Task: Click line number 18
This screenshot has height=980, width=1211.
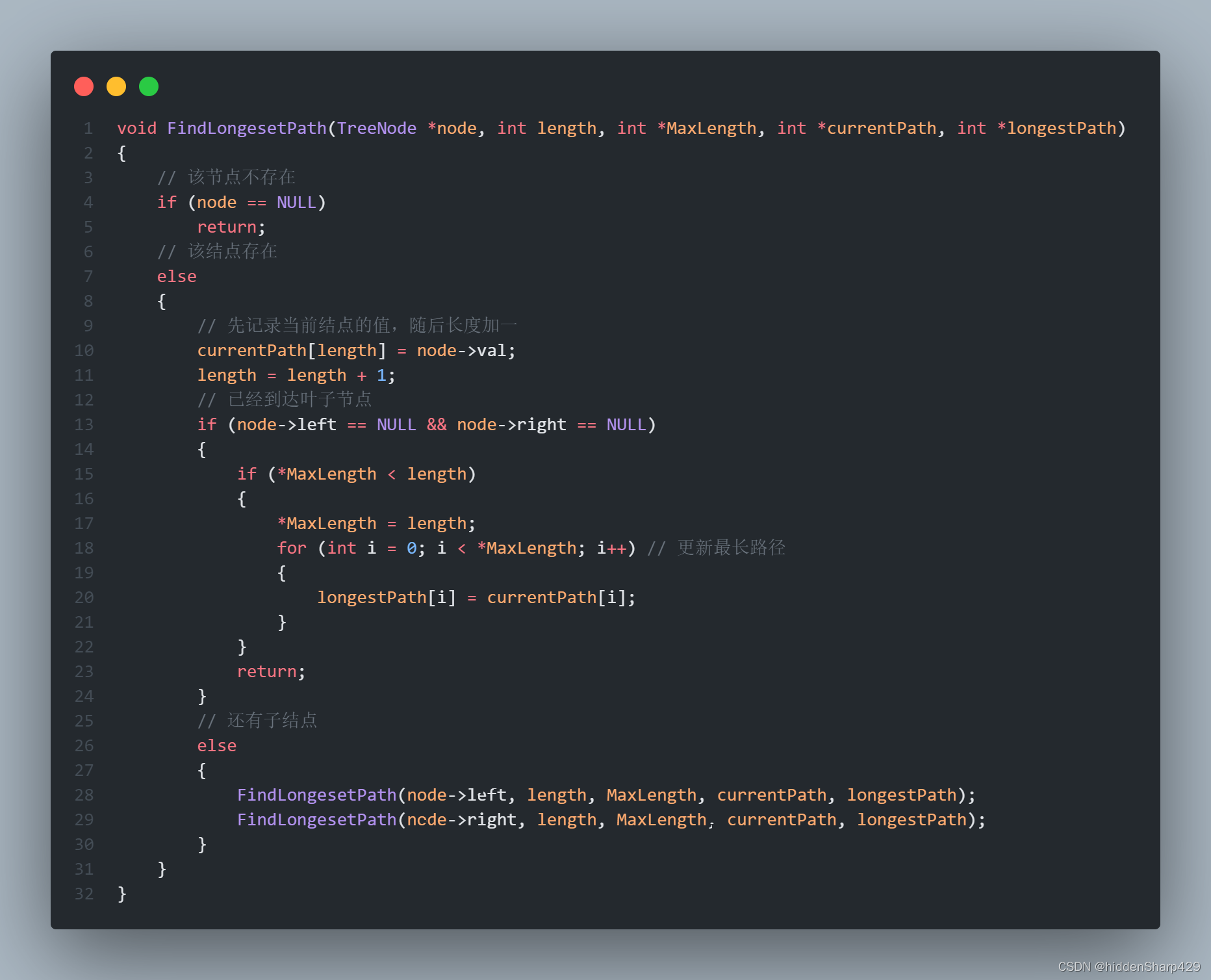Action: (84, 548)
